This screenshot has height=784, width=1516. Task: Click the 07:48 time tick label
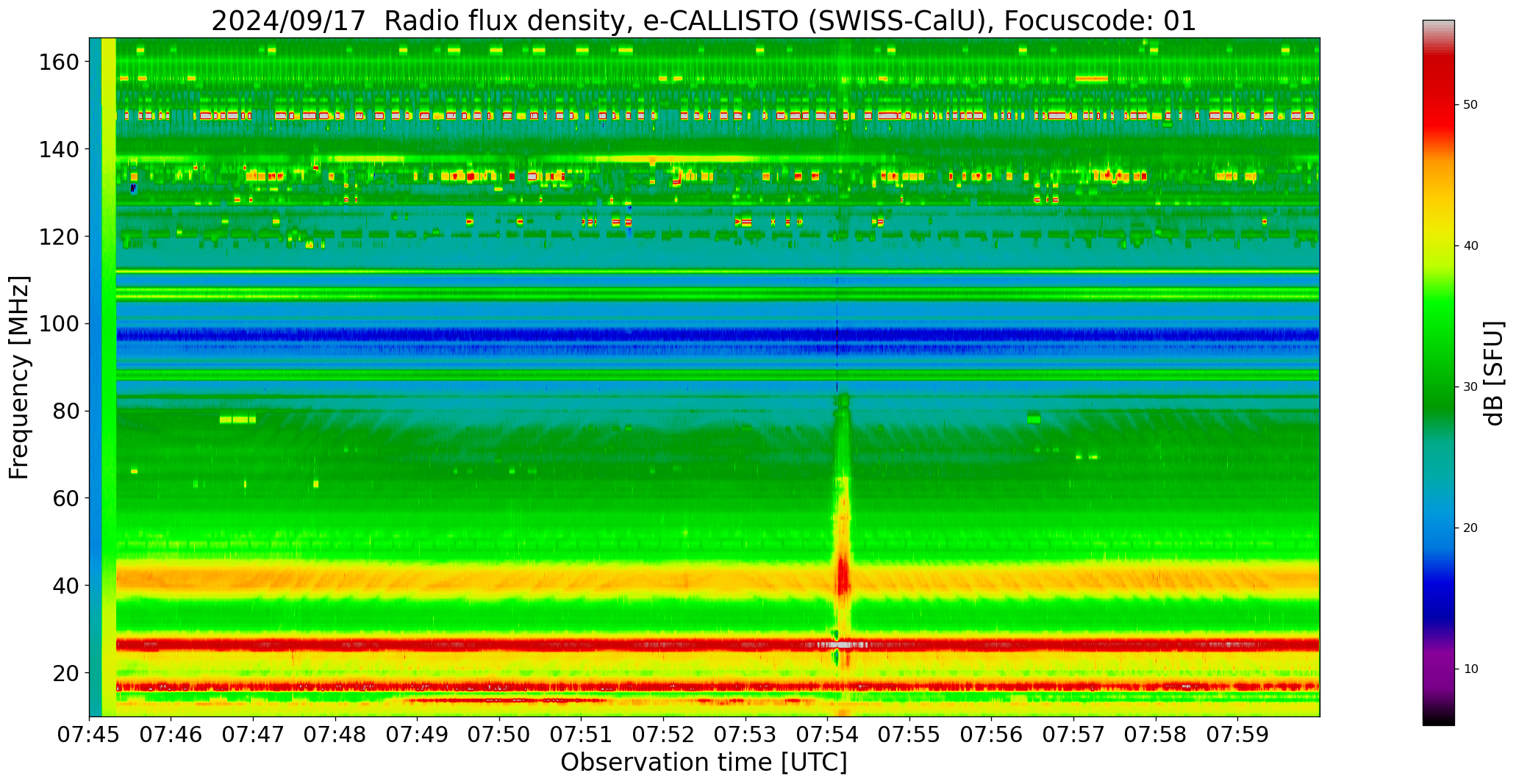pos(335,735)
